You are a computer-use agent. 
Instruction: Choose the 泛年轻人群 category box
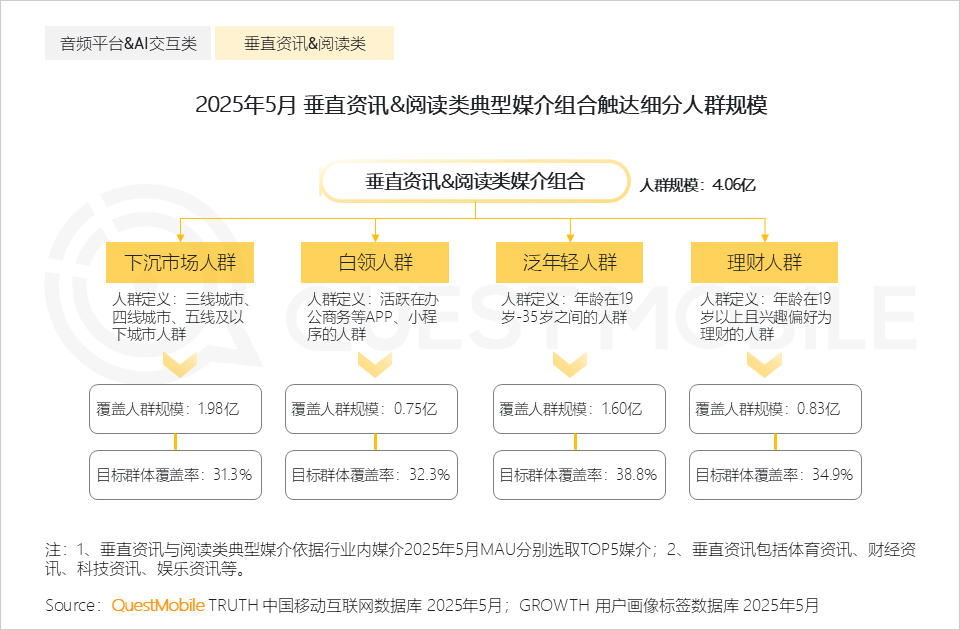(570, 263)
